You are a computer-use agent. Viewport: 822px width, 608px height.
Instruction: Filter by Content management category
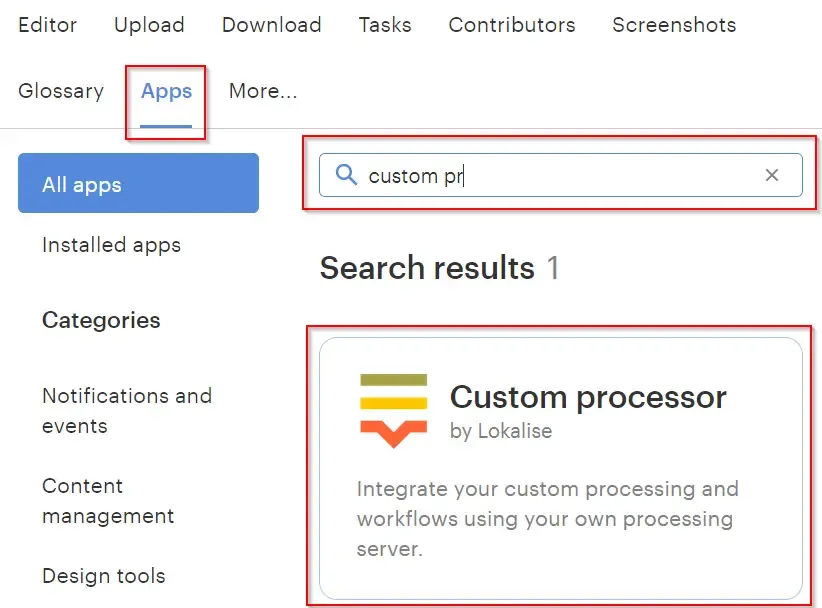[108, 501]
